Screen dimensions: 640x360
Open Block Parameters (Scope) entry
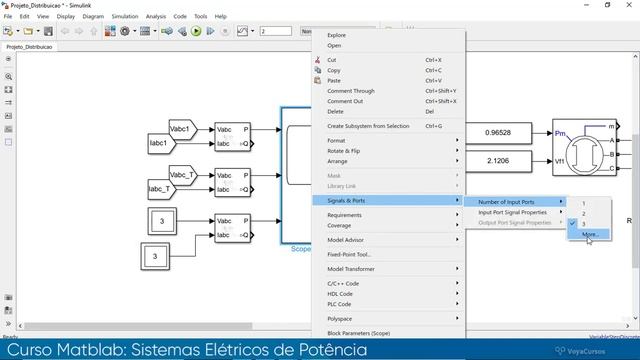pyautogui.click(x=389, y=333)
